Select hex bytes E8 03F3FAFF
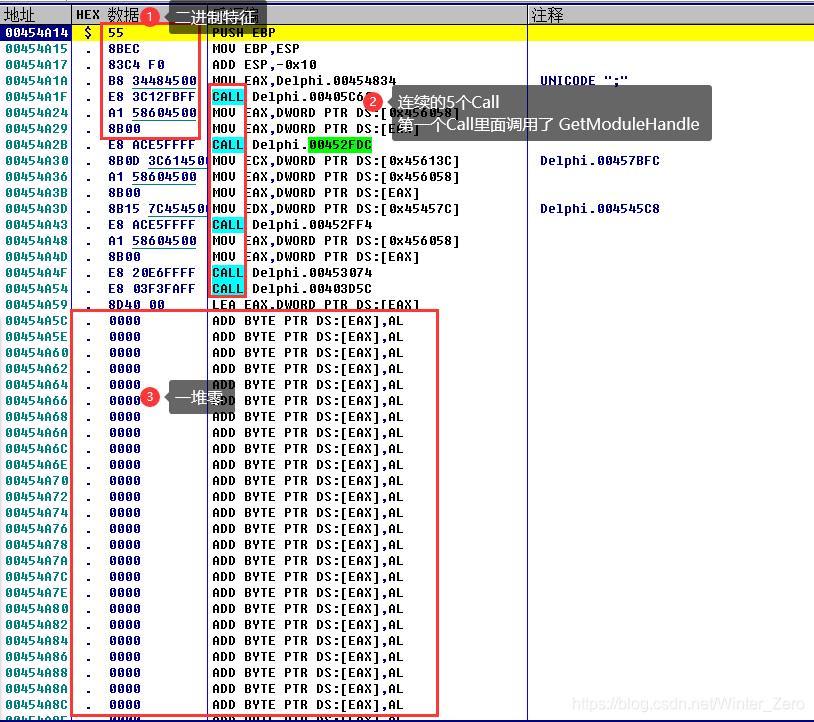 (152, 289)
